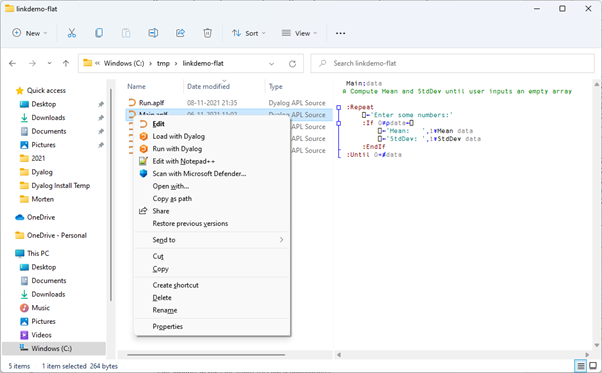The height and width of the screenshot is (373, 602).
Task: Sort by the Date modified column header
Action: [208, 87]
